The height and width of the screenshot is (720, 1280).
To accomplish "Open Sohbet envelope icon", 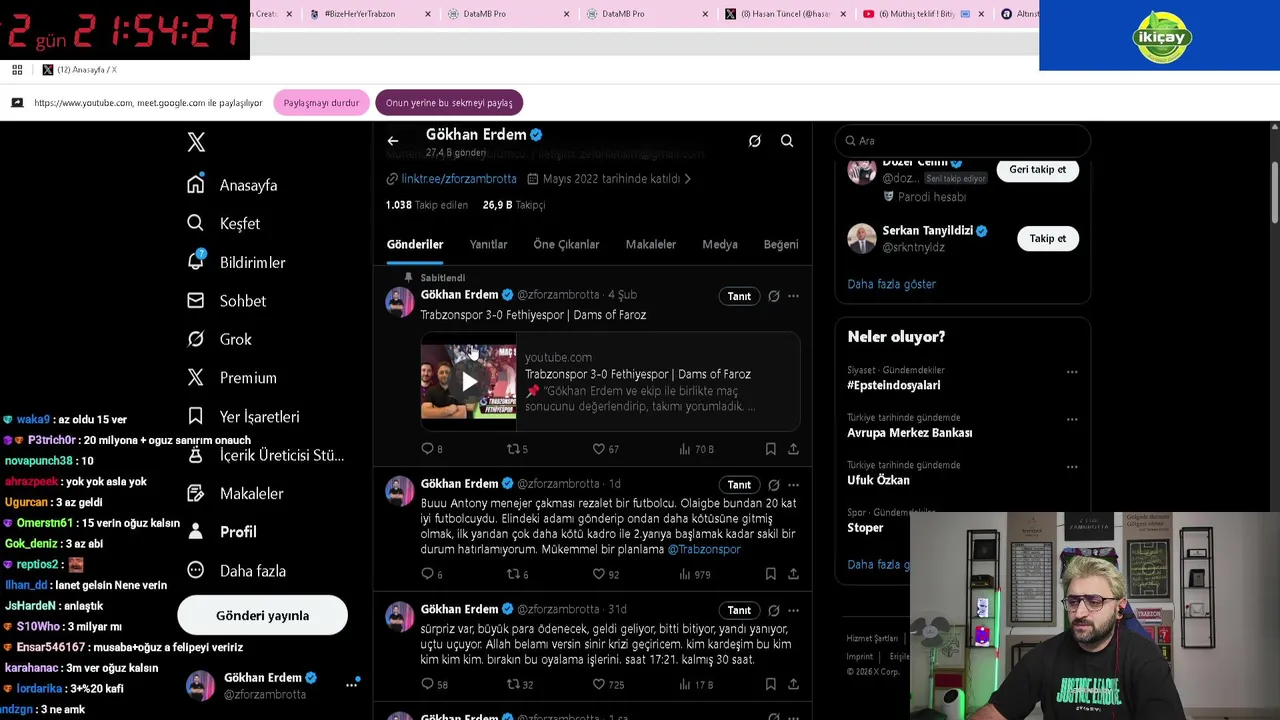I will 196,300.
